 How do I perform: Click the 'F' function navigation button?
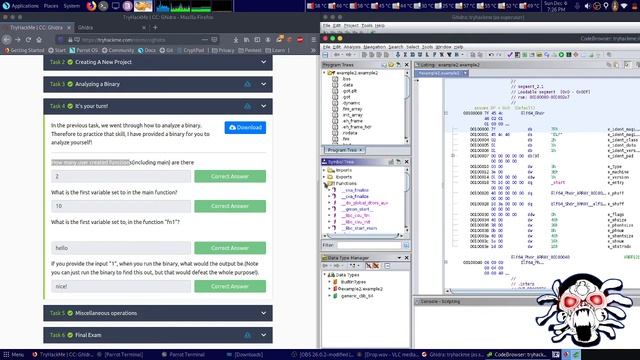point(435,55)
